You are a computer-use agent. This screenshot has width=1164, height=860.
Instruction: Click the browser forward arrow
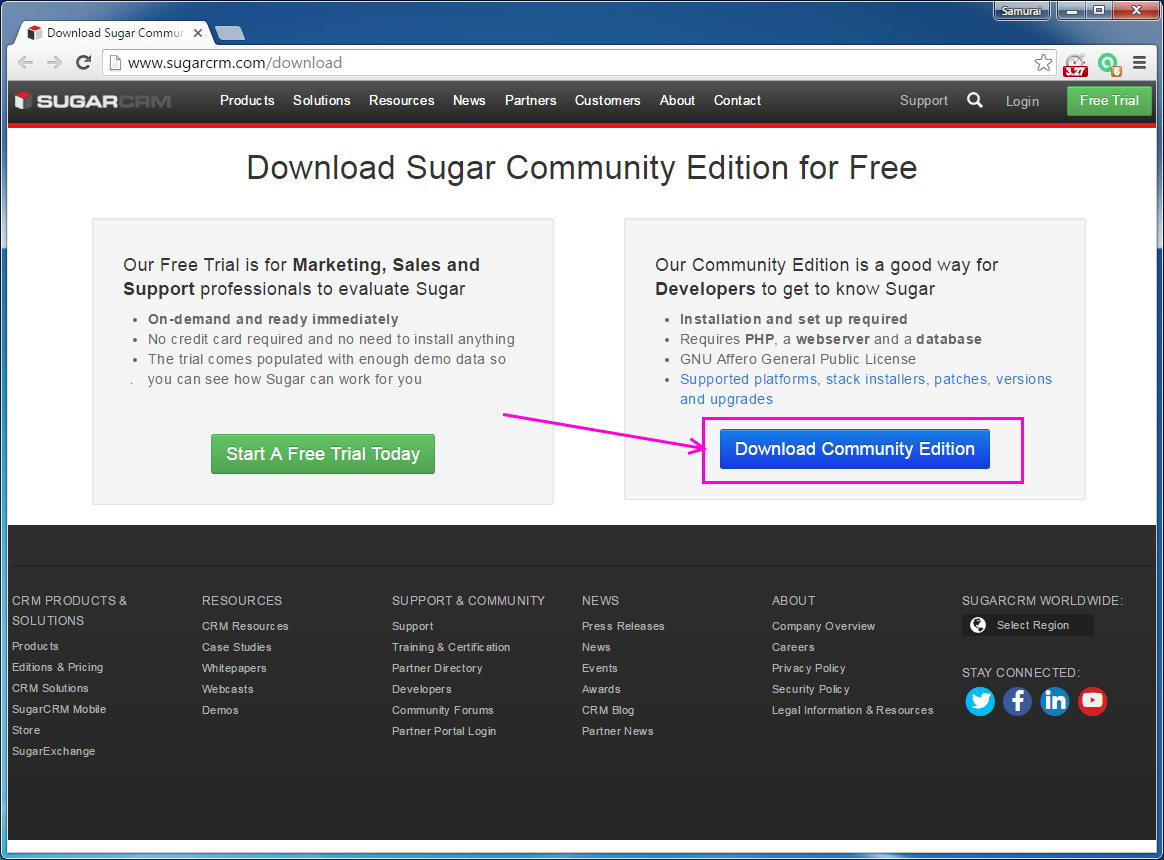54,62
